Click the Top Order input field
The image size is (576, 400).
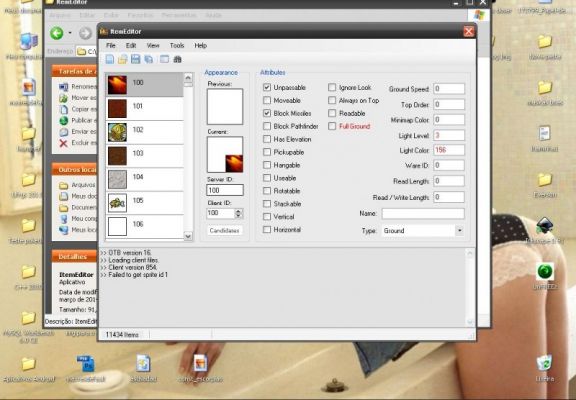click(449, 105)
